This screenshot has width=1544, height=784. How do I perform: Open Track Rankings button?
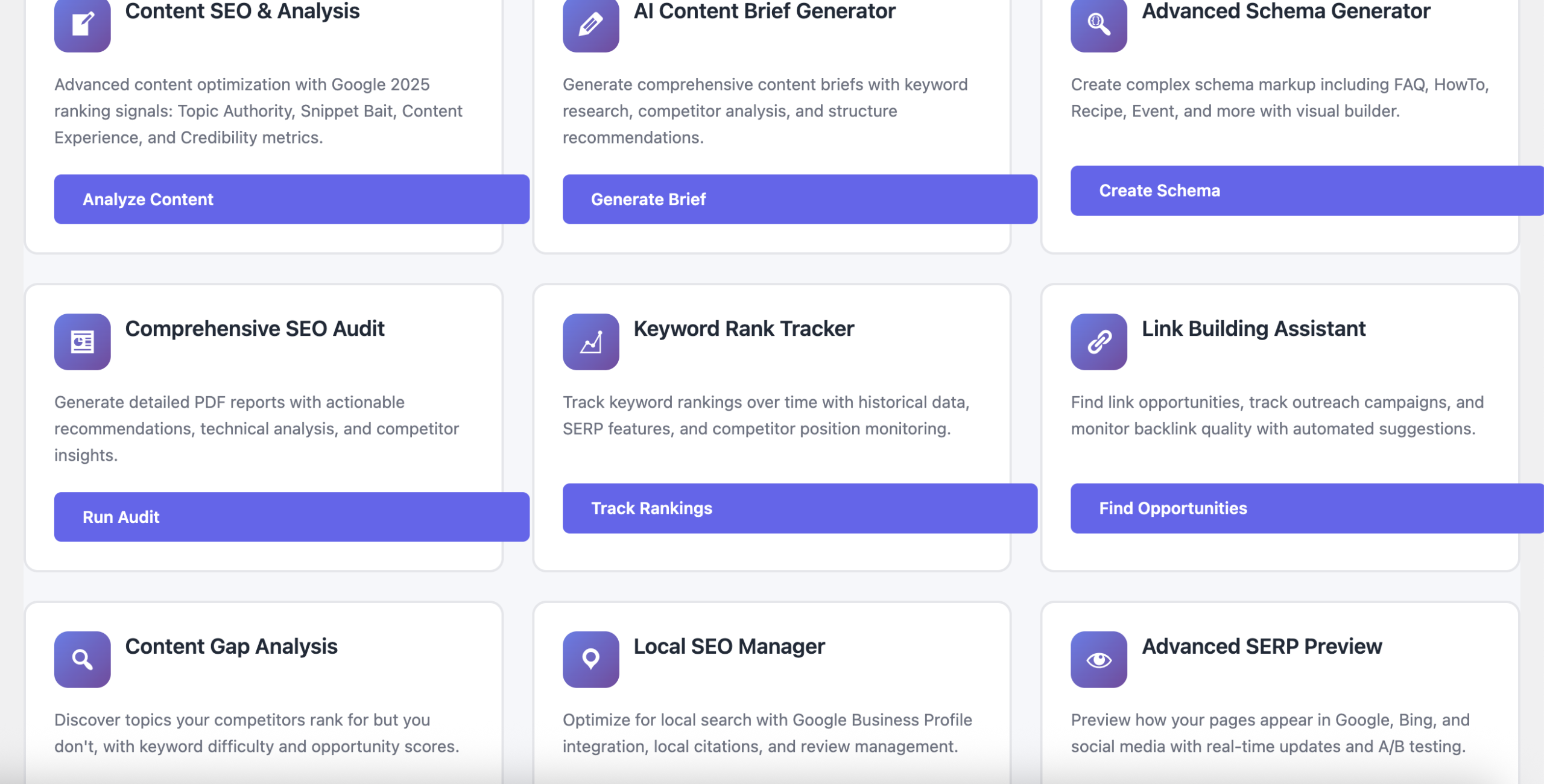(799, 508)
